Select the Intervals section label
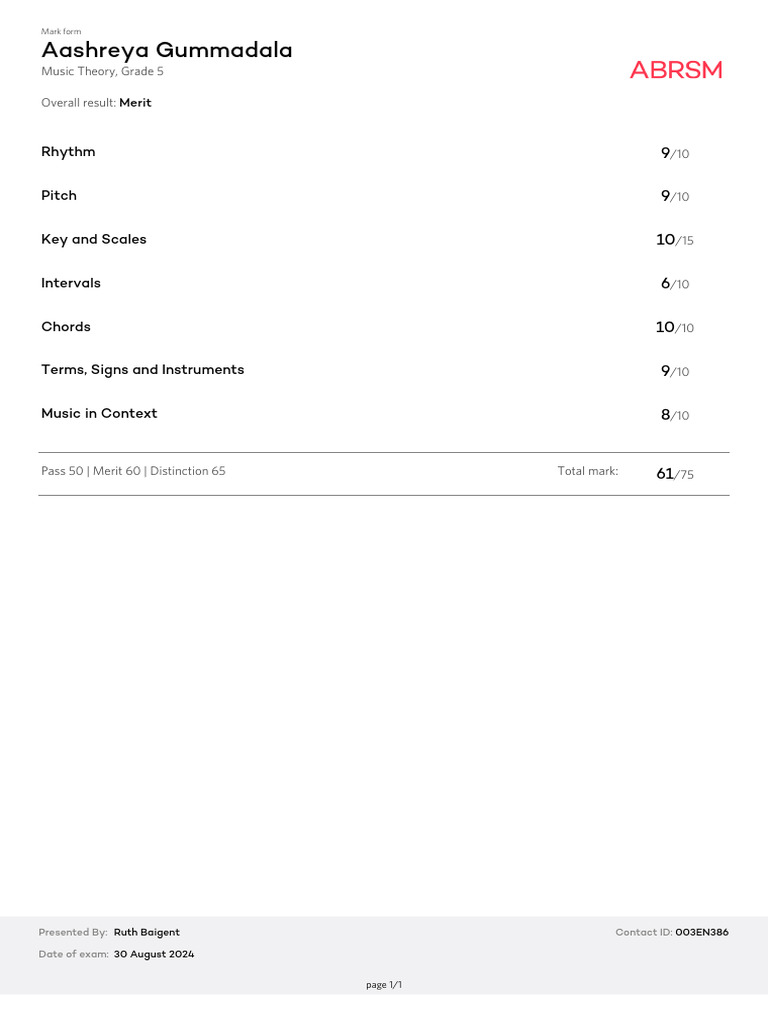The height and width of the screenshot is (1024, 768). [71, 284]
